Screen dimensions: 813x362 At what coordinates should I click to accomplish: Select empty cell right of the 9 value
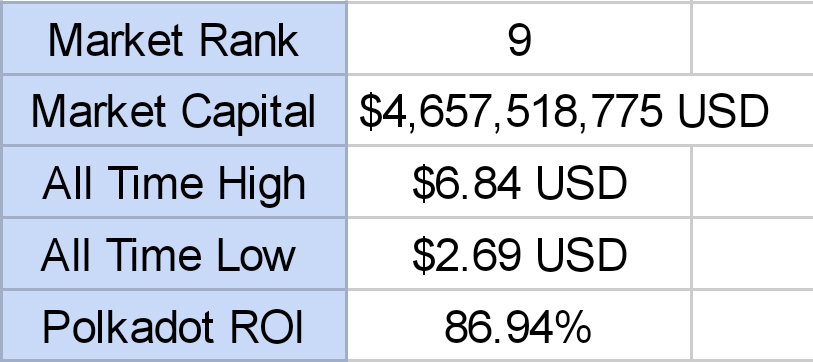click(x=753, y=39)
